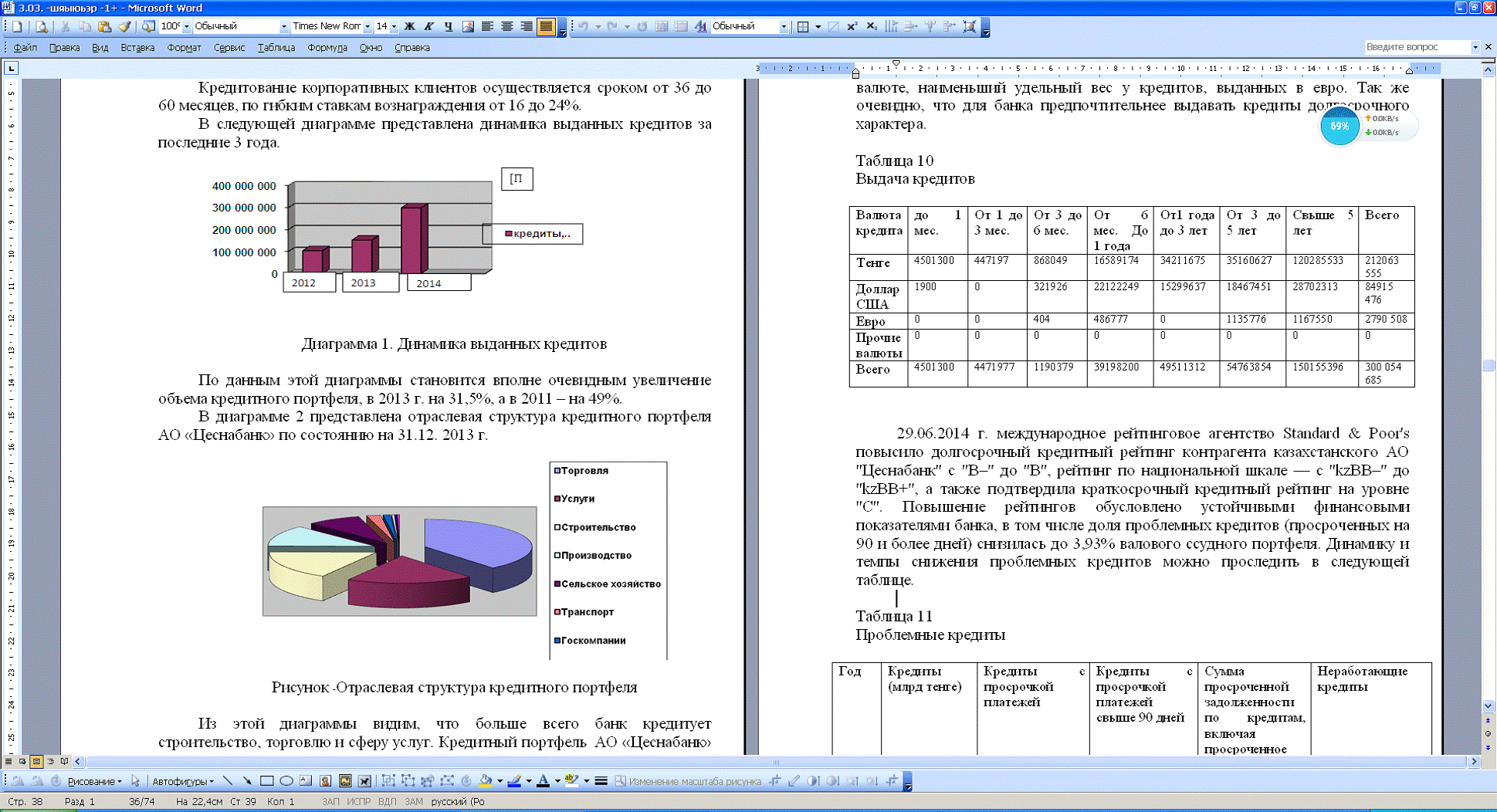Click the Рисование button
Screen dimensions: 1497x812
click(x=94, y=781)
